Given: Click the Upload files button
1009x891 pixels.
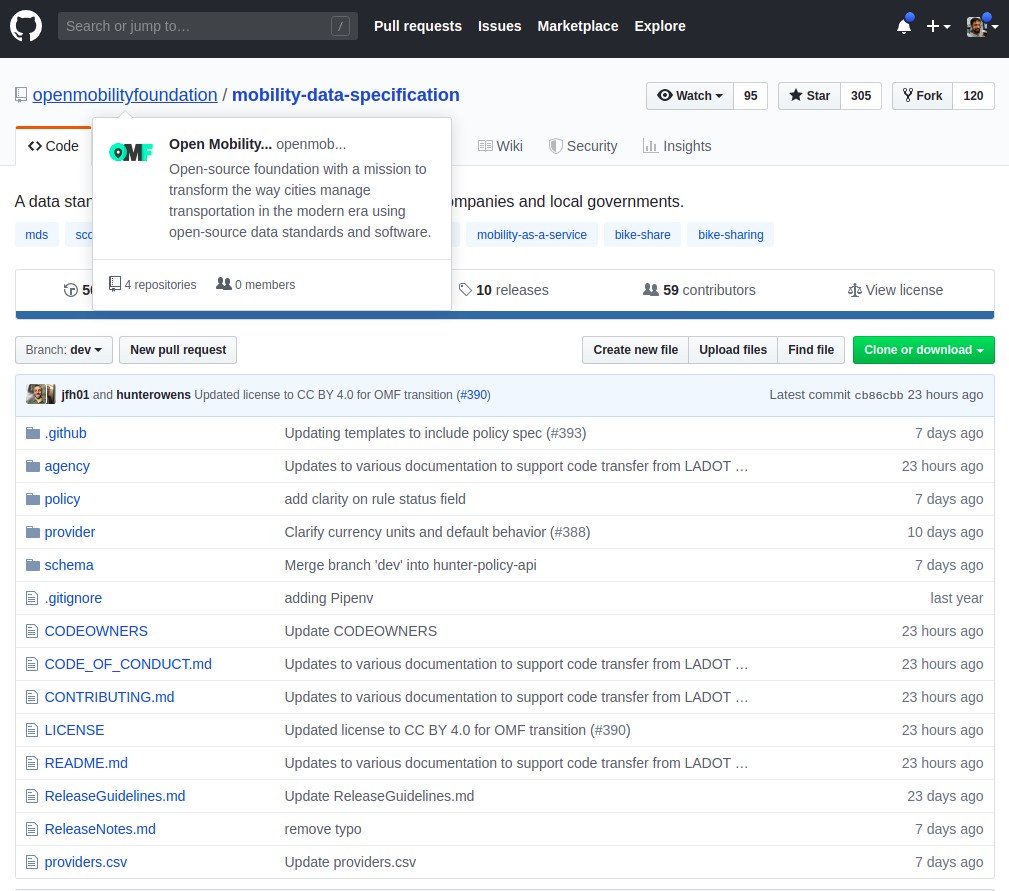Looking at the screenshot, I should click(x=733, y=350).
